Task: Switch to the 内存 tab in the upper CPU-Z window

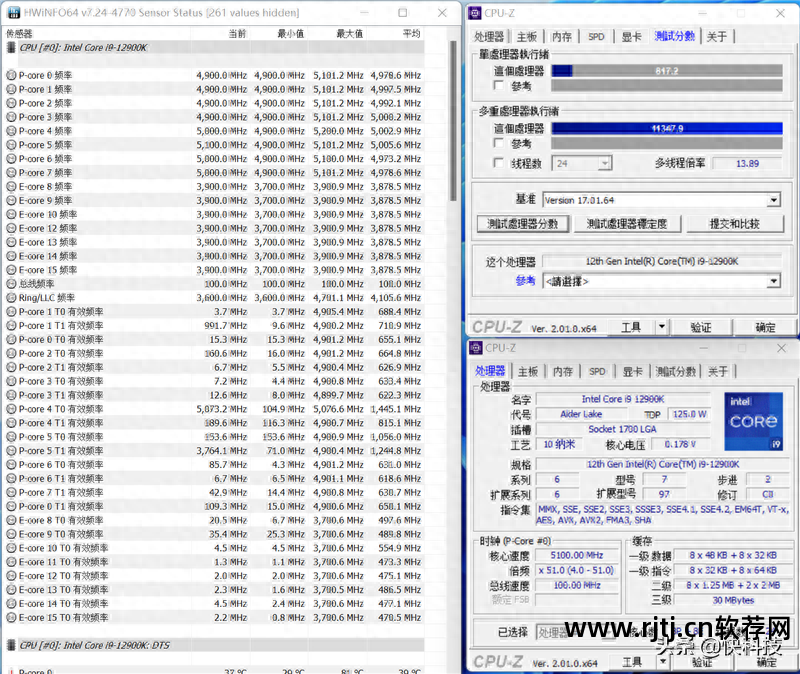Action: tap(562, 36)
